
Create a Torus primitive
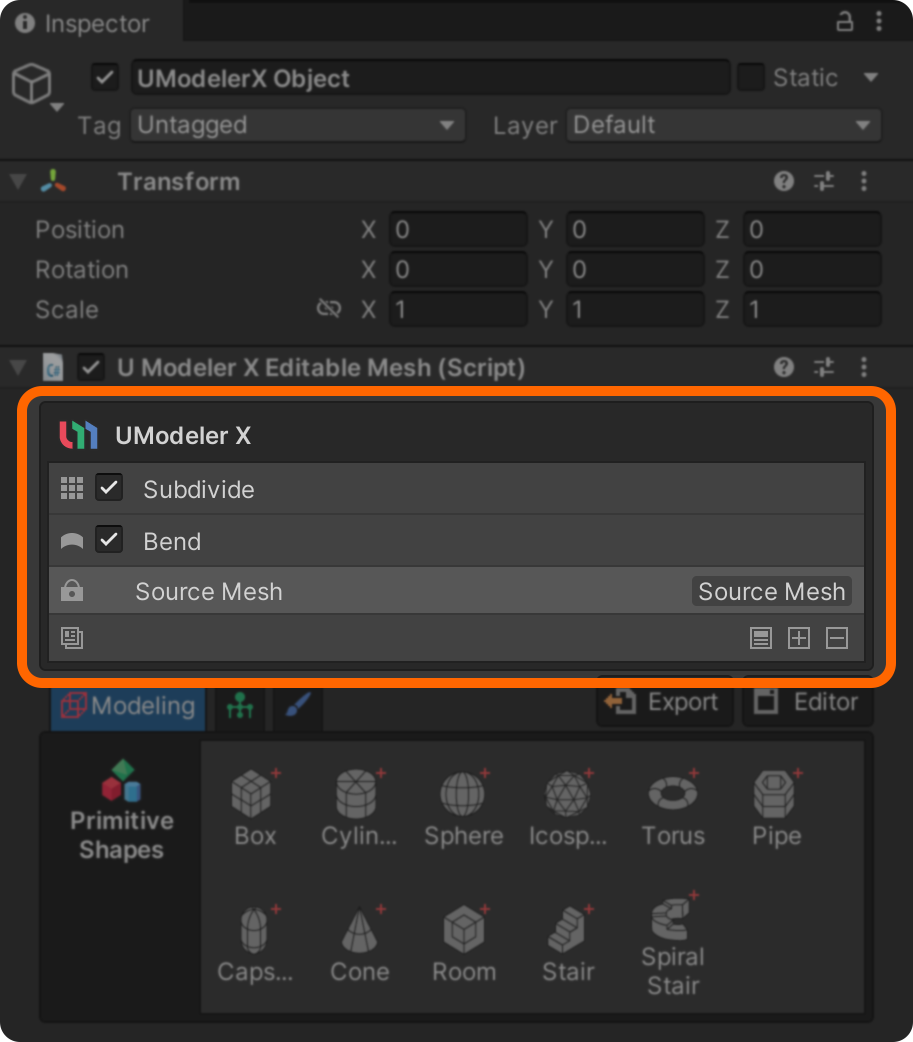[x=673, y=808]
